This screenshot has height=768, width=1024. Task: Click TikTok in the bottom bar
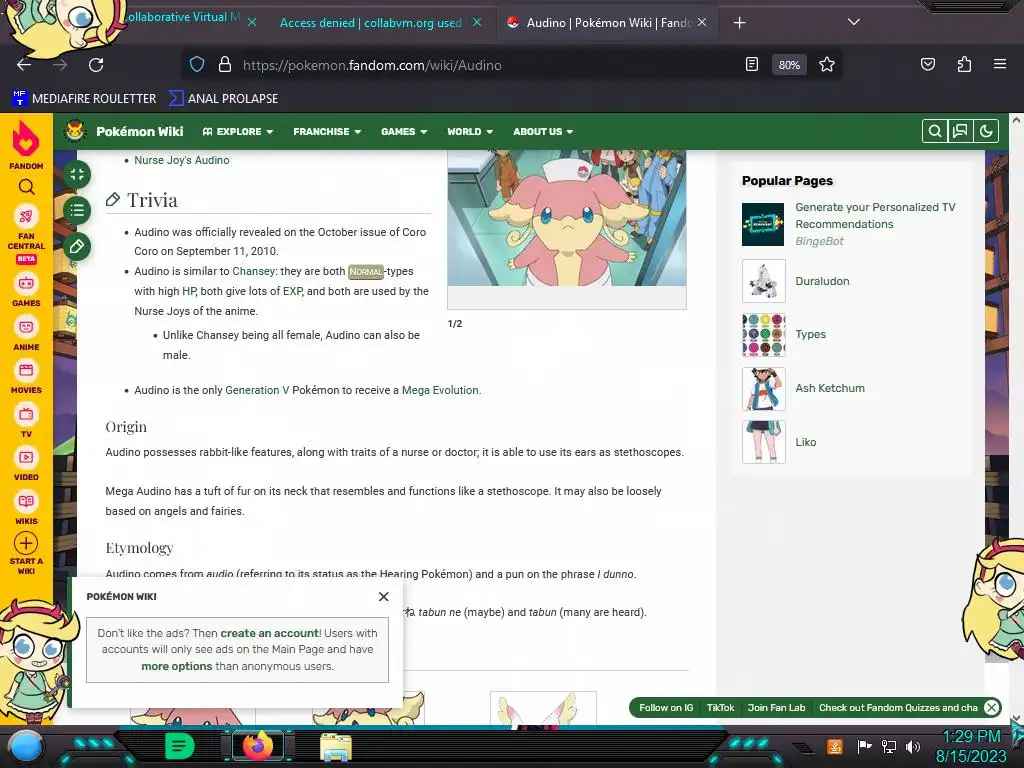pos(720,708)
